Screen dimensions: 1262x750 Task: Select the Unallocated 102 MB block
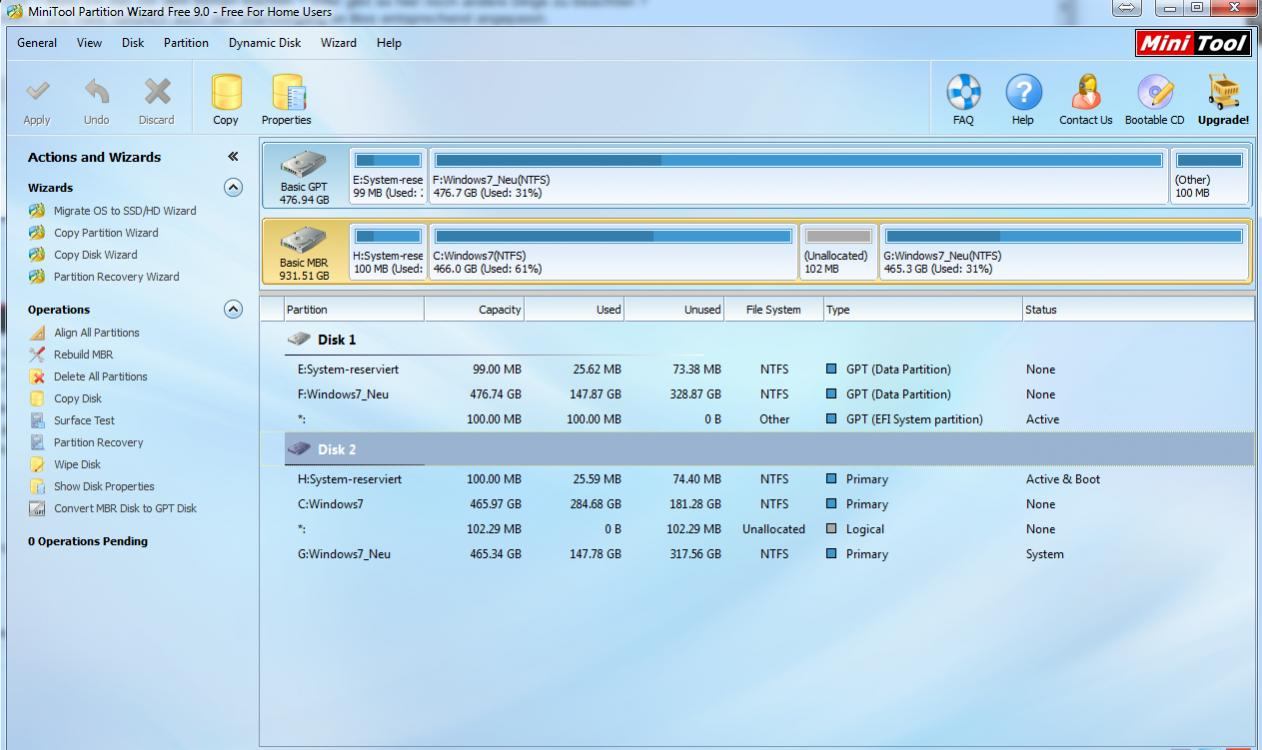[838, 253]
